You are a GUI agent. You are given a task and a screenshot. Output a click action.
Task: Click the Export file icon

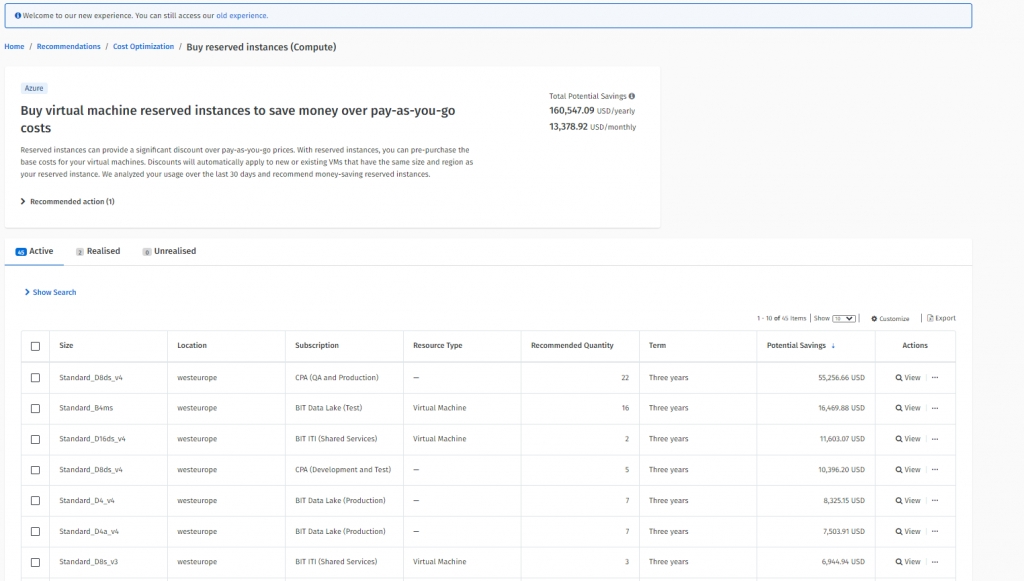click(930, 318)
